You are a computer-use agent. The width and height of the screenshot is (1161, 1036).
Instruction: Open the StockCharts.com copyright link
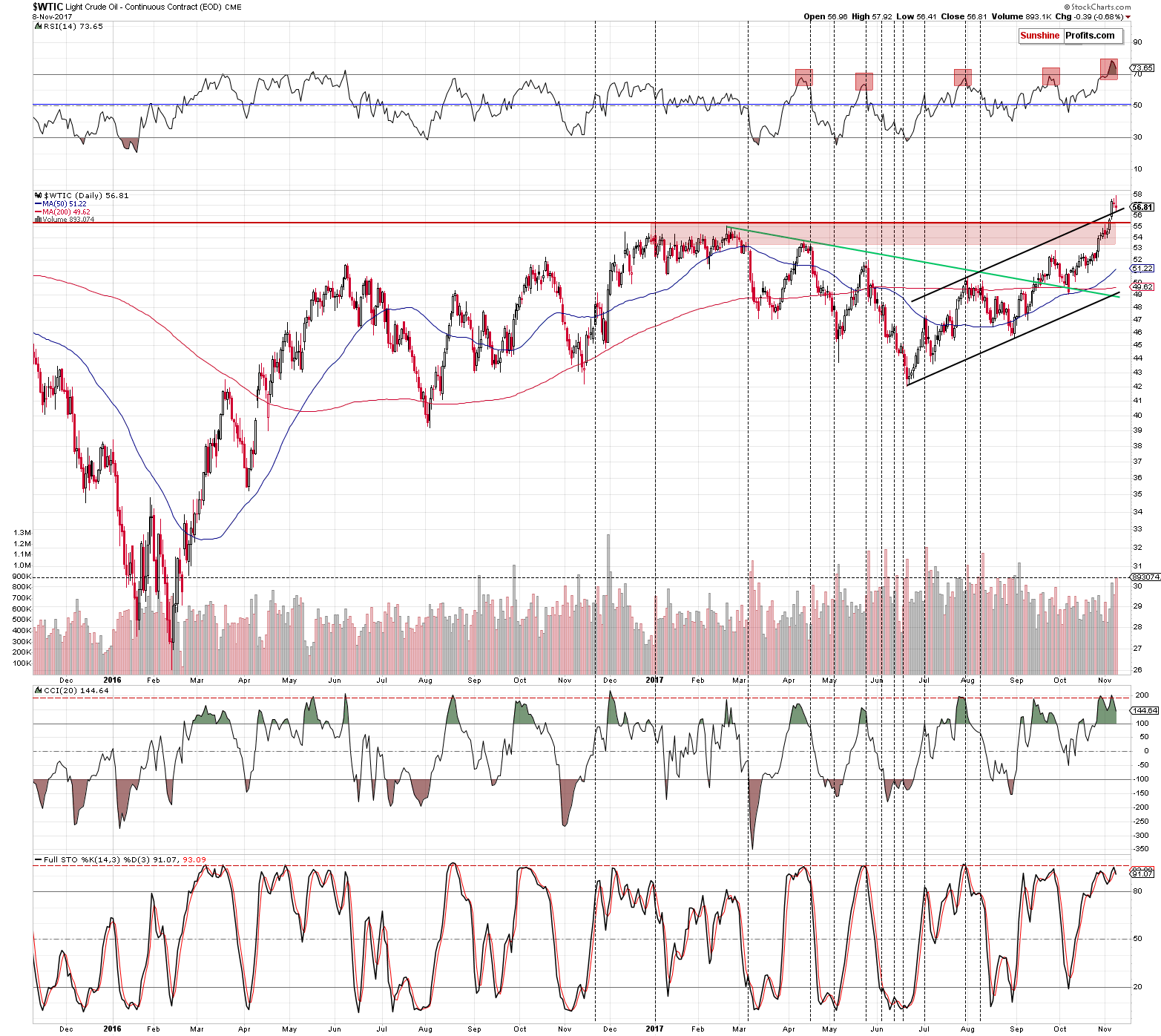1097,7
